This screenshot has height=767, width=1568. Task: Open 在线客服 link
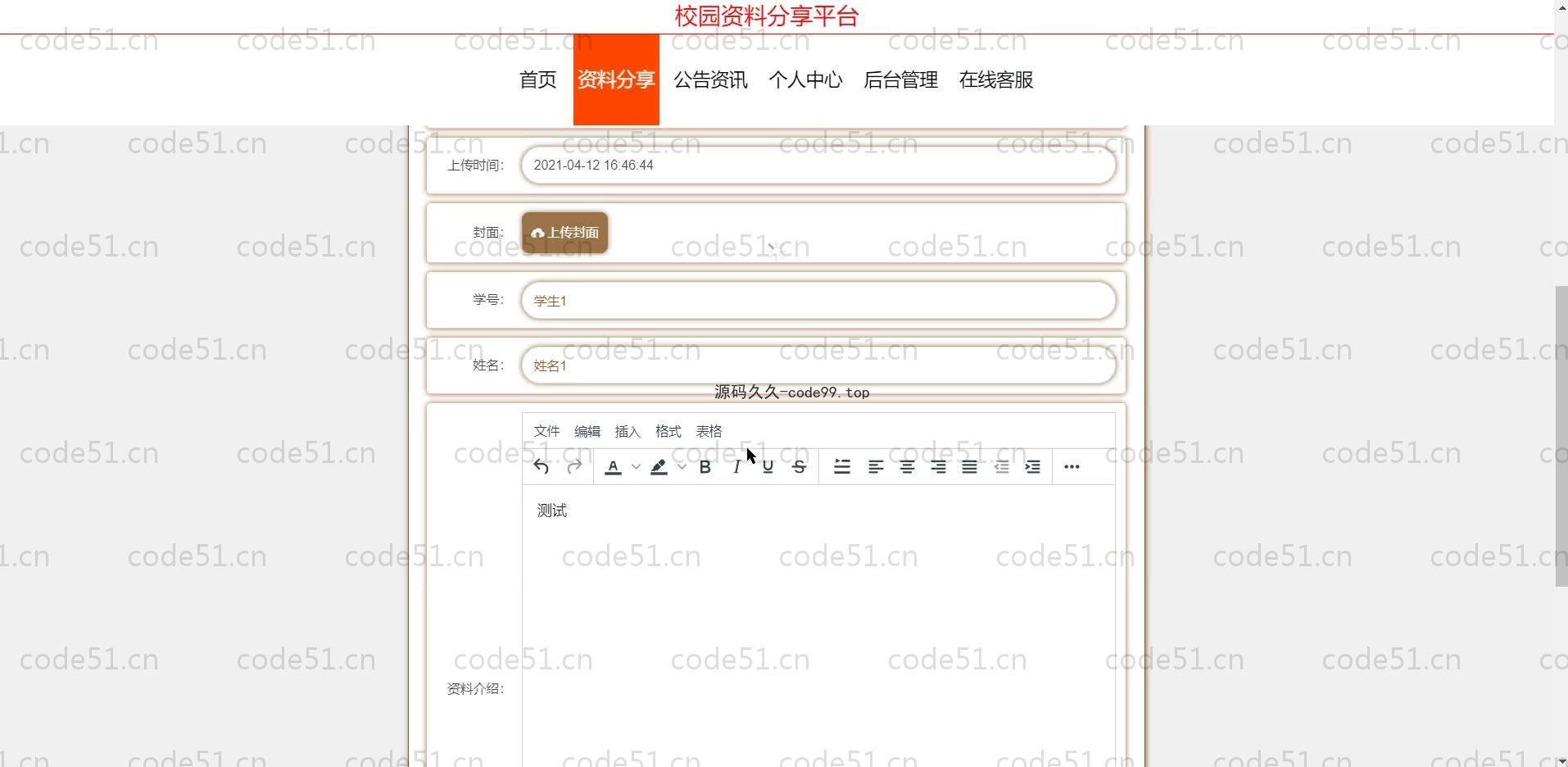point(996,79)
